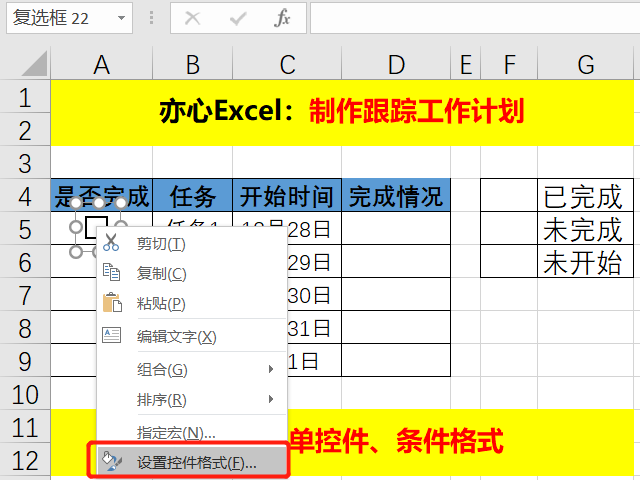This screenshot has width=640, height=480.
Task: Click the Cut scissors icon in context menu
Action: pos(111,242)
